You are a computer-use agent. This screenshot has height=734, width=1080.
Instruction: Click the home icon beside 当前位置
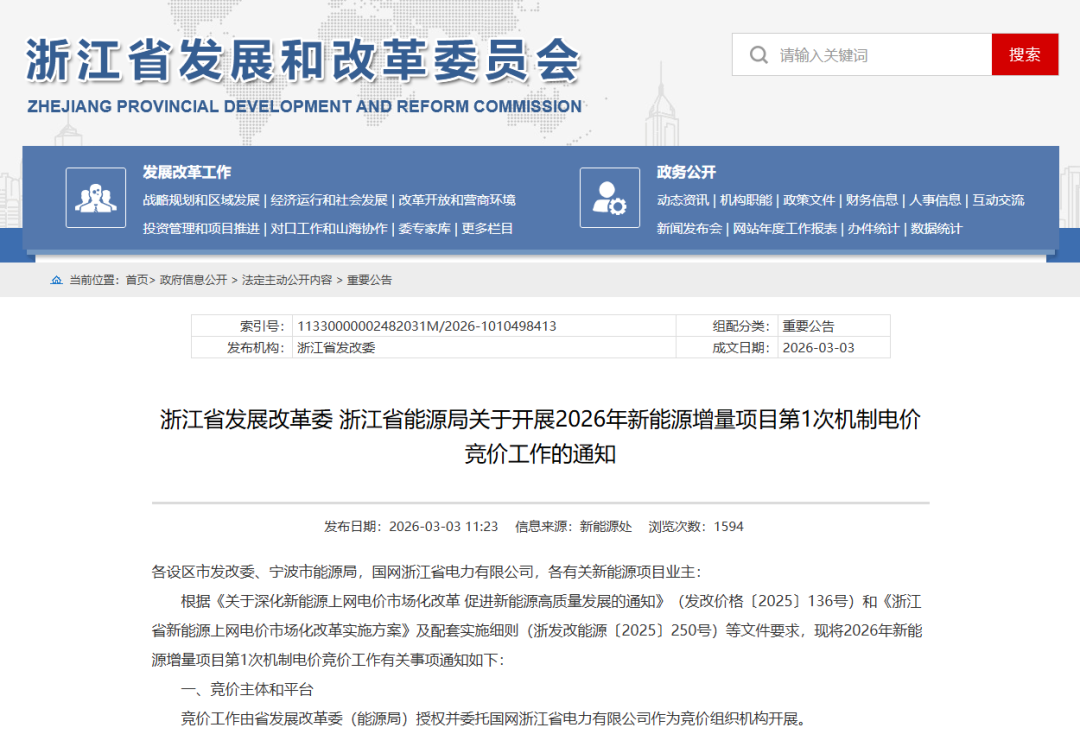click(x=57, y=280)
